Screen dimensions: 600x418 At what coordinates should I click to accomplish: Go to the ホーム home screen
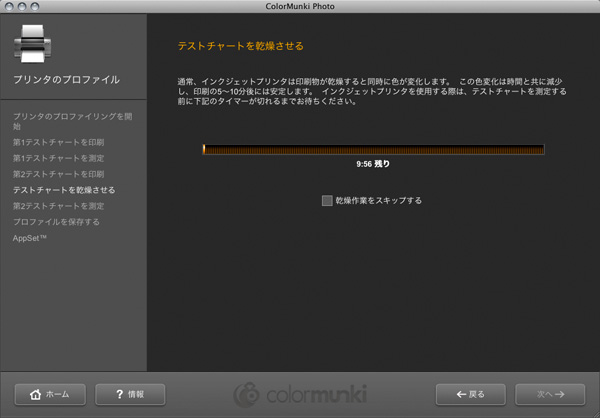[50, 394]
